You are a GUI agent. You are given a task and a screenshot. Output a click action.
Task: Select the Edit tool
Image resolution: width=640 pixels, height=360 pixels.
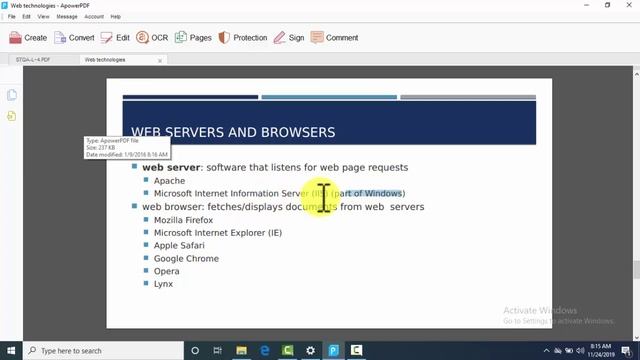pyautogui.click(x=115, y=38)
